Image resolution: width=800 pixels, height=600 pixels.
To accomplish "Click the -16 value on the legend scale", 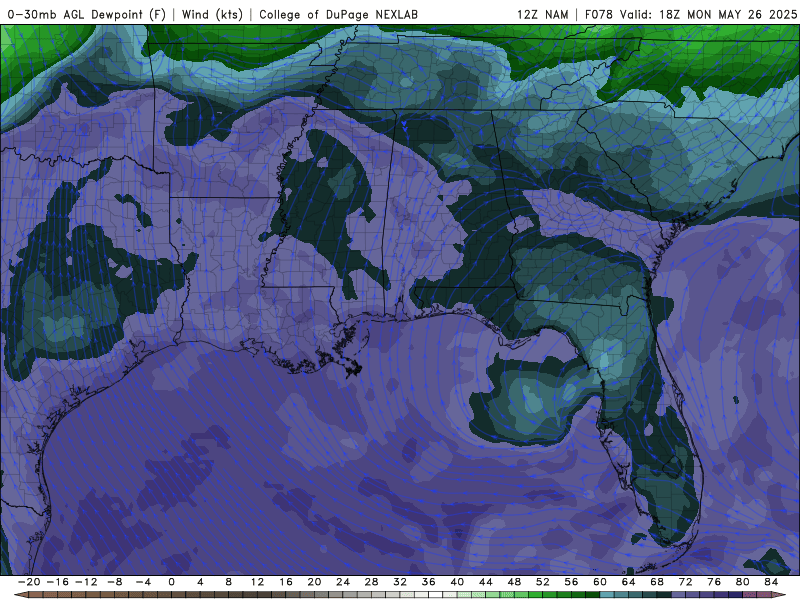I will click(57, 582).
